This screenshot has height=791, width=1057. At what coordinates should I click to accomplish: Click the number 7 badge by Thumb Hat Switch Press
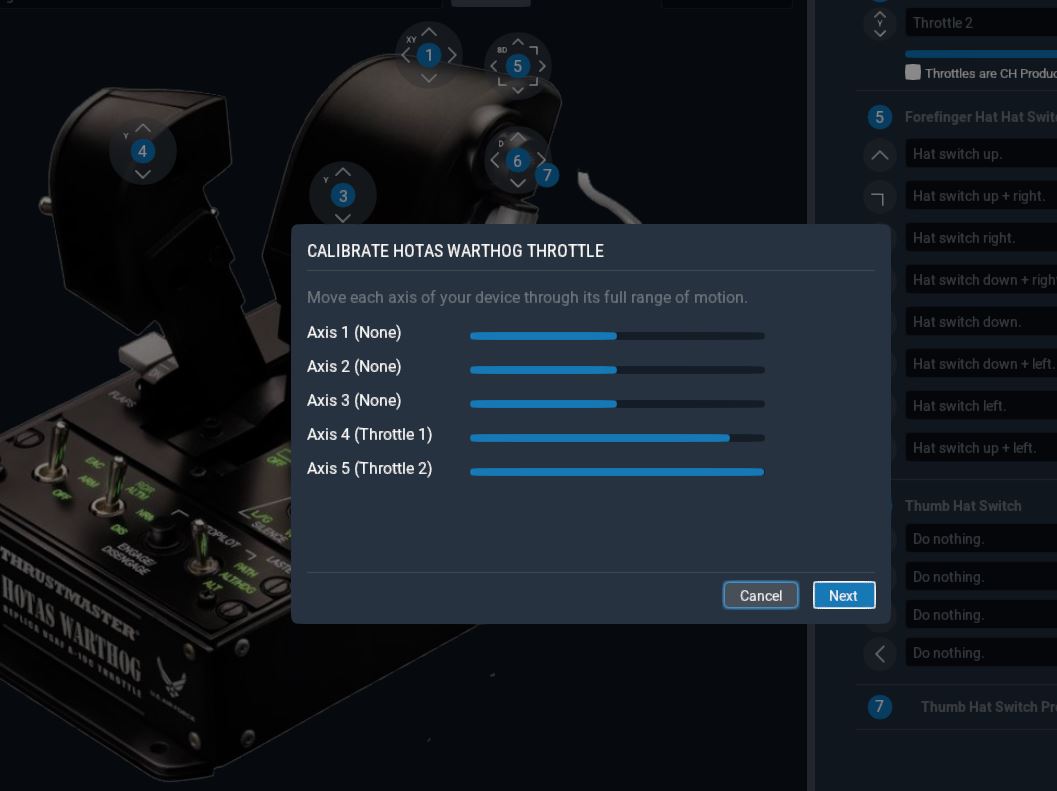879,707
